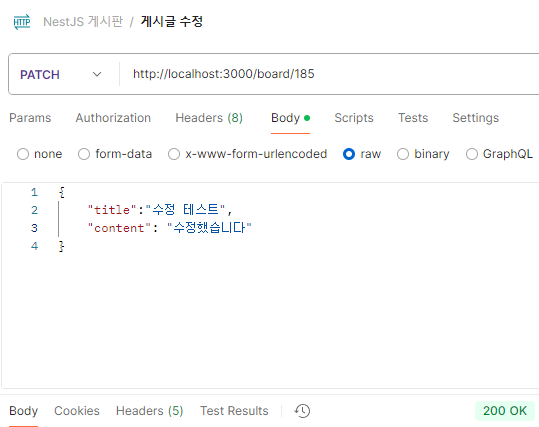
Task: Open the Params tab
Action: (x=30, y=118)
